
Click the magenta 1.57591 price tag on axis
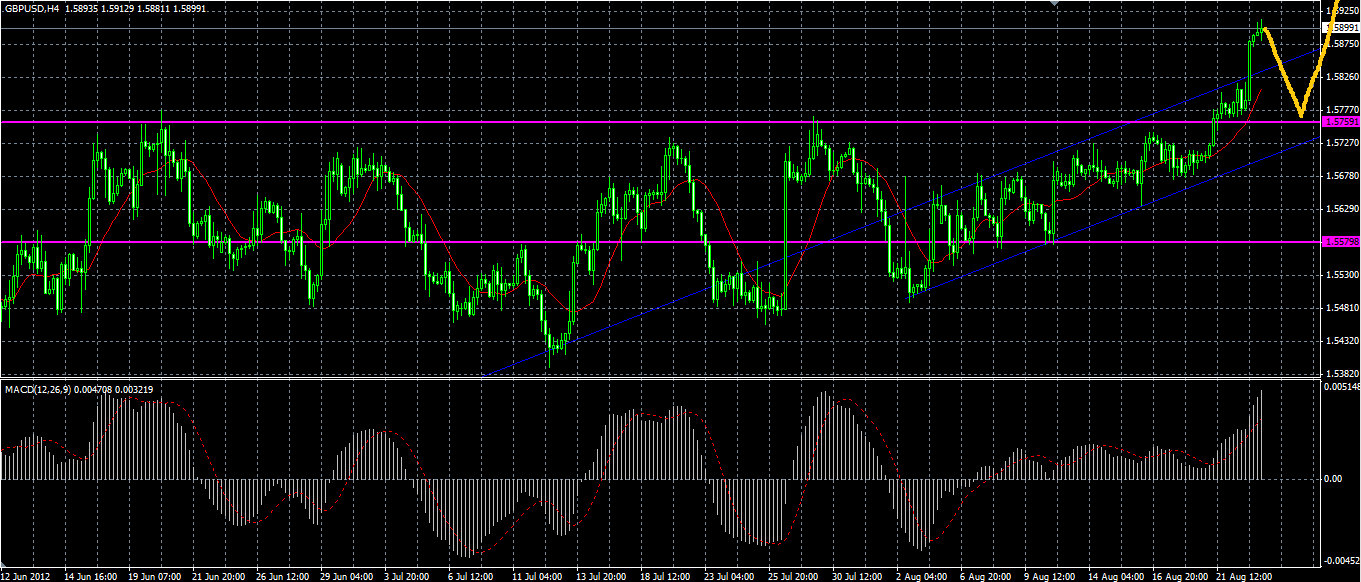pos(1340,122)
